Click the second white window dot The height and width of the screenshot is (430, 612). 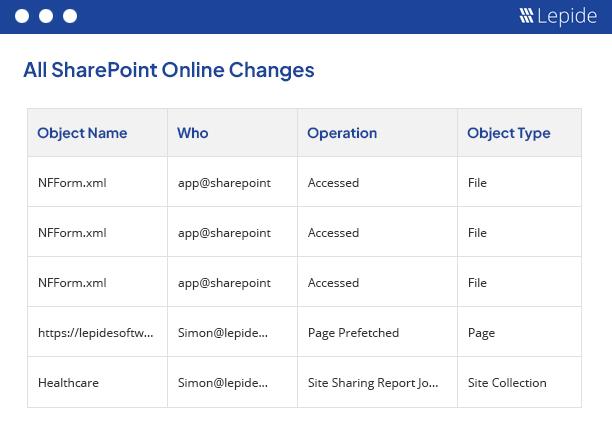[46, 16]
